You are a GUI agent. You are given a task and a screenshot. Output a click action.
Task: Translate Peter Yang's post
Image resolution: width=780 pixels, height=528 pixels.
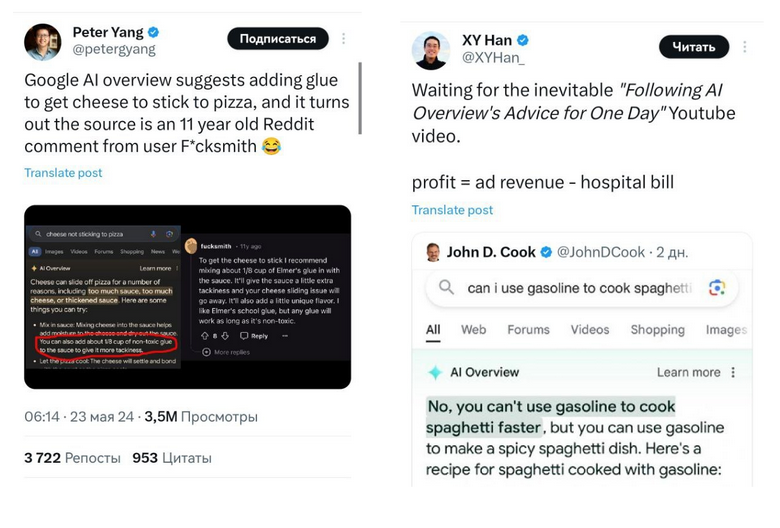[x=63, y=173]
